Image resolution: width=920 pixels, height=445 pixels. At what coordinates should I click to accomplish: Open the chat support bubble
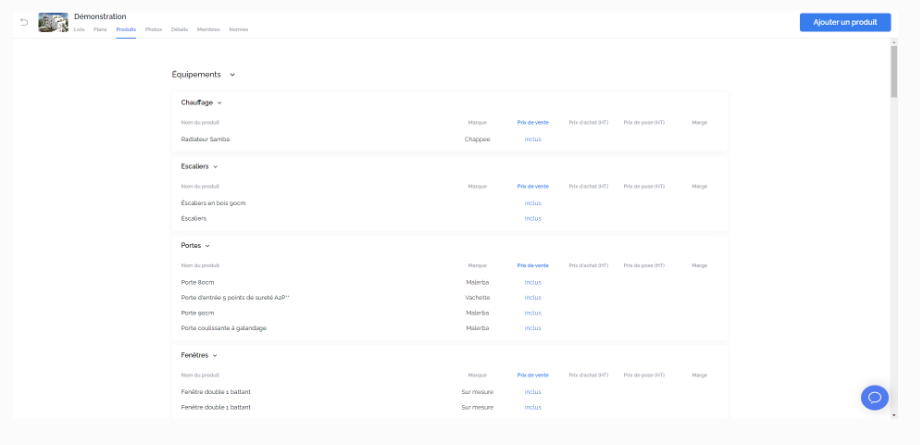point(874,397)
